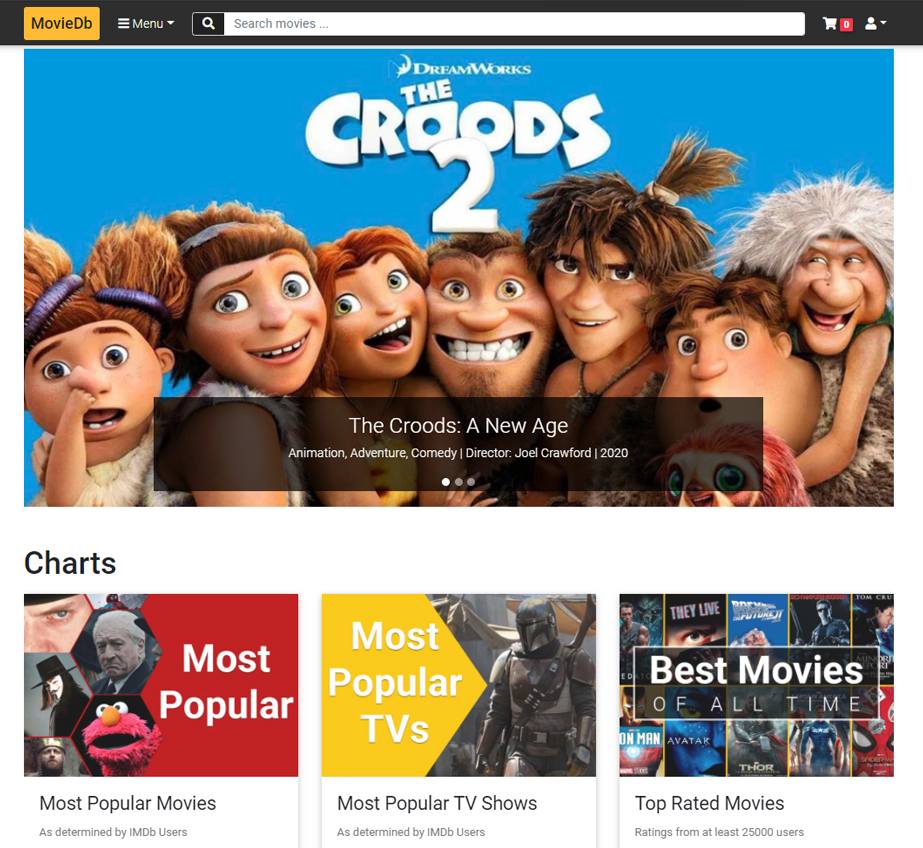Screen dimensions: 923x848
Task: Click the red cart count badge
Action: pyautogui.click(x=846, y=24)
